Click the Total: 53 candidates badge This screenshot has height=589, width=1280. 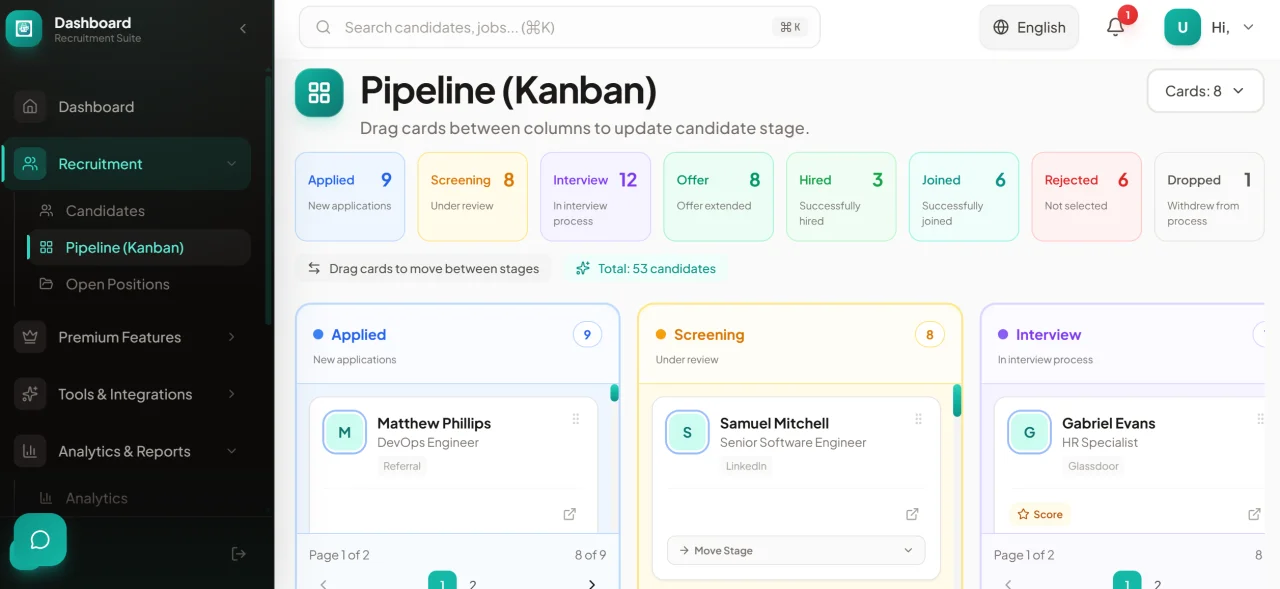pyautogui.click(x=646, y=268)
